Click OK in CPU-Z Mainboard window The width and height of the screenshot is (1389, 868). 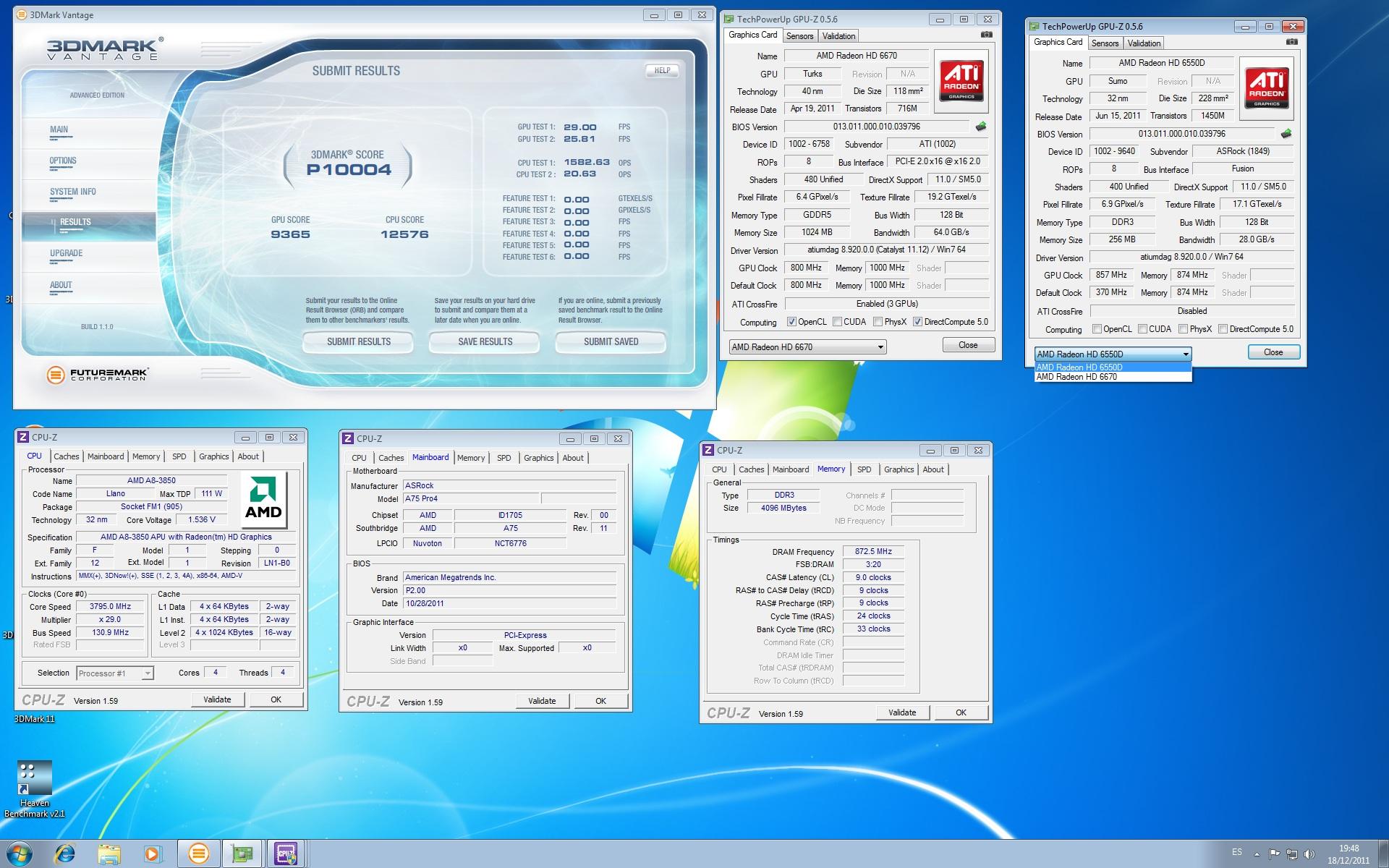tap(600, 701)
